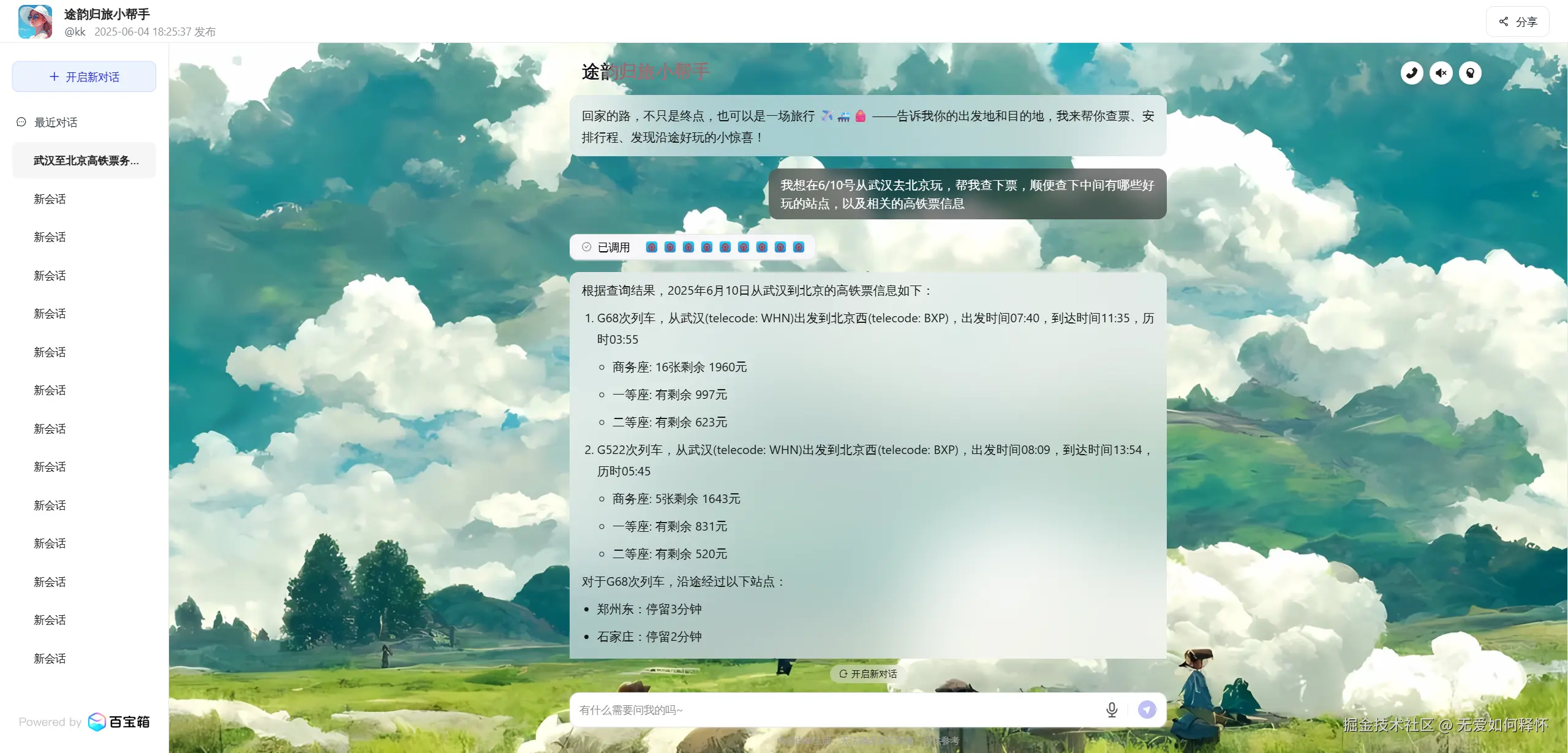Screen dimensions: 1568x753
Task: Expand the 已调用 tool calls section
Action: (613, 247)
